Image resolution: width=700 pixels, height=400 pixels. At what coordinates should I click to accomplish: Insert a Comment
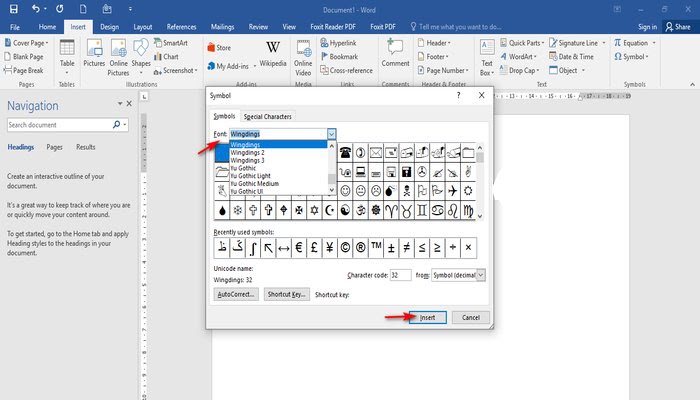point(395,54)
